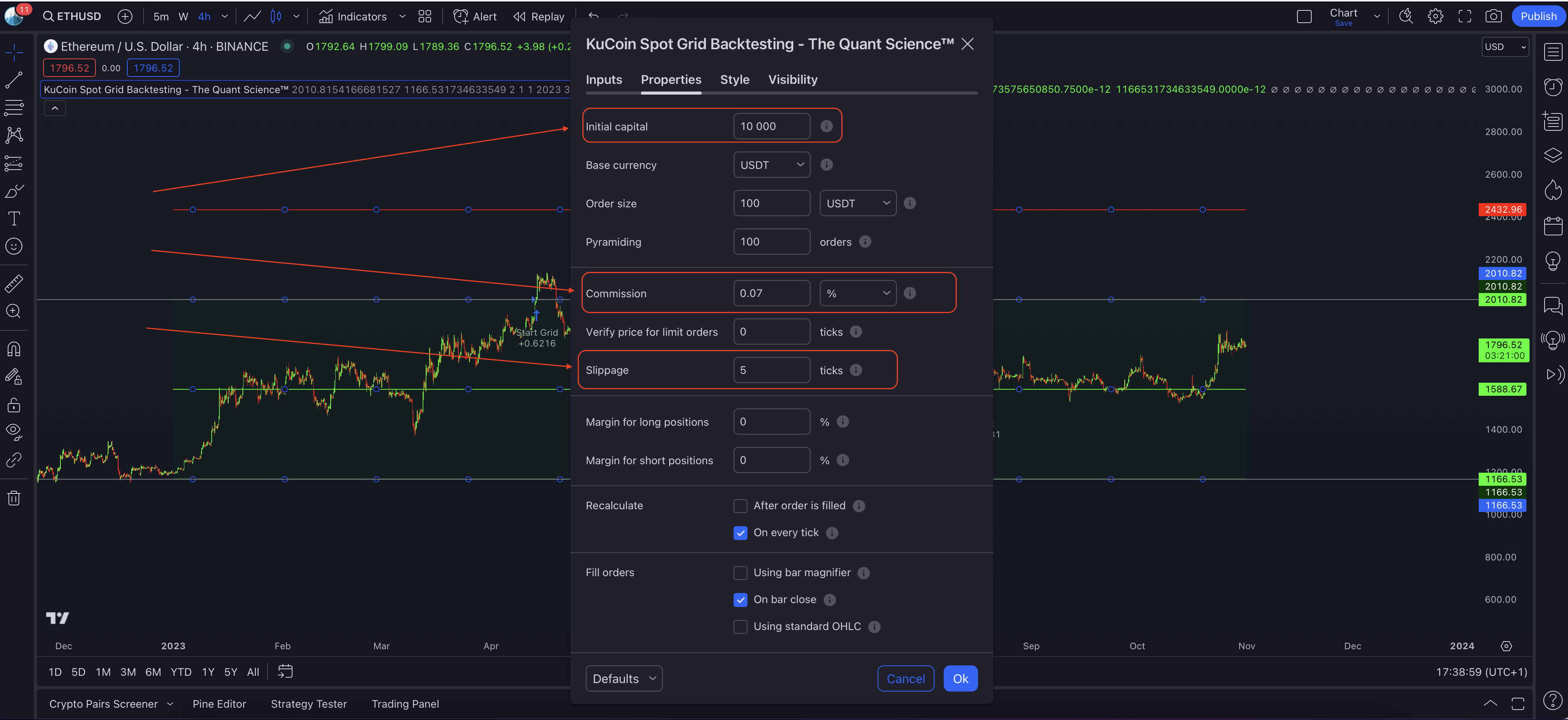Image resolution: width=1568 pixels, height=720 pixels.
Task: Click the Alert clock icon in toolbar
Action: [461, 17]
